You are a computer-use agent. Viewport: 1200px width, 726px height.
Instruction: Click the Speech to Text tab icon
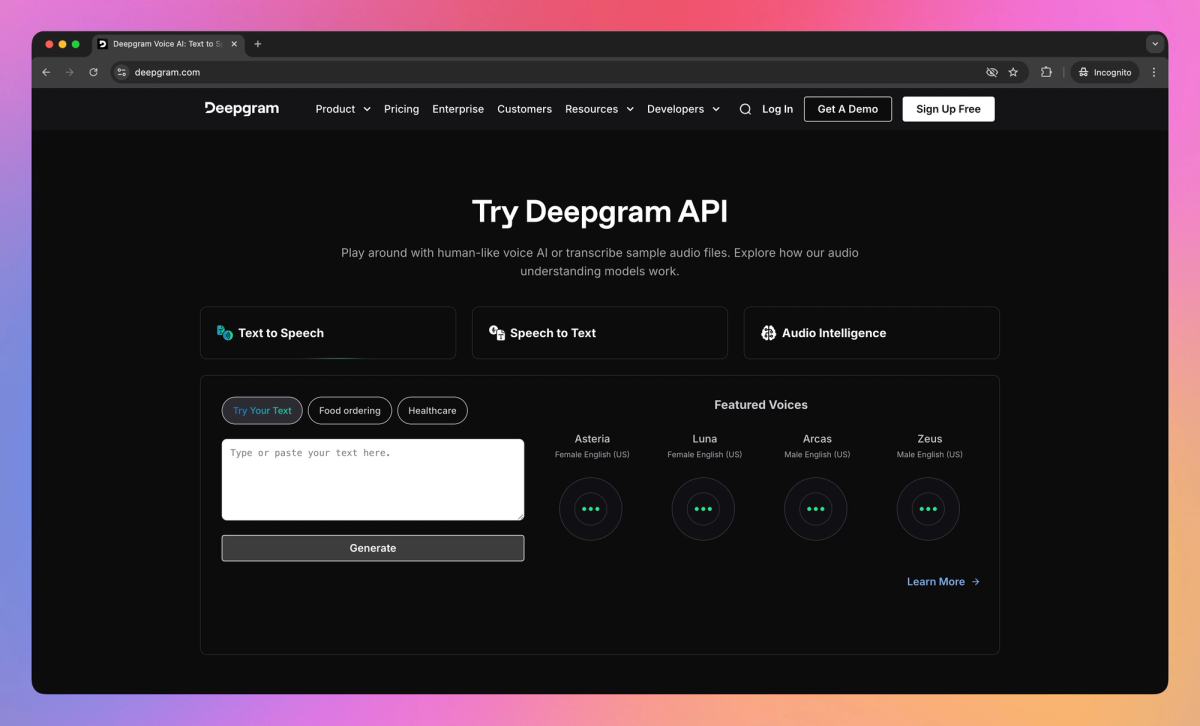coord(497,333)
